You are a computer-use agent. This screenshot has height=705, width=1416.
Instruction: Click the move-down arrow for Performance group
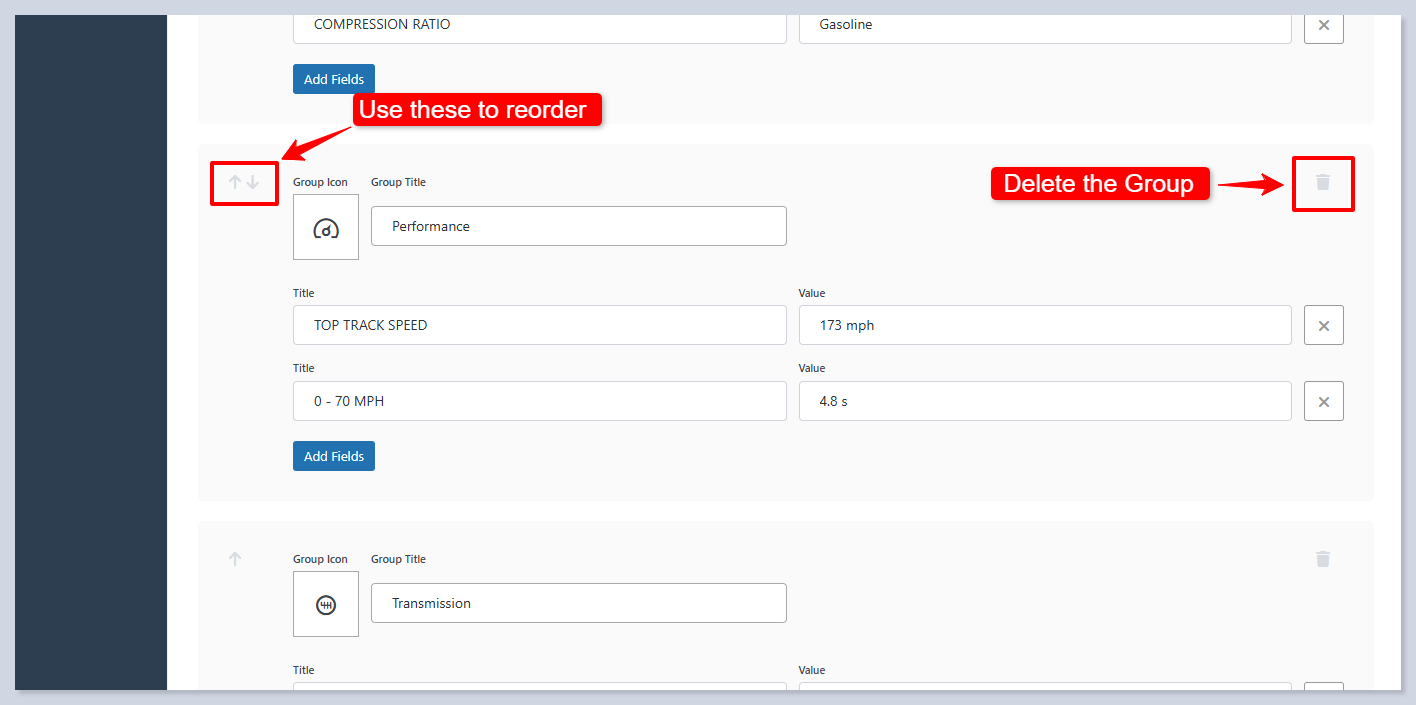point(253,182)
